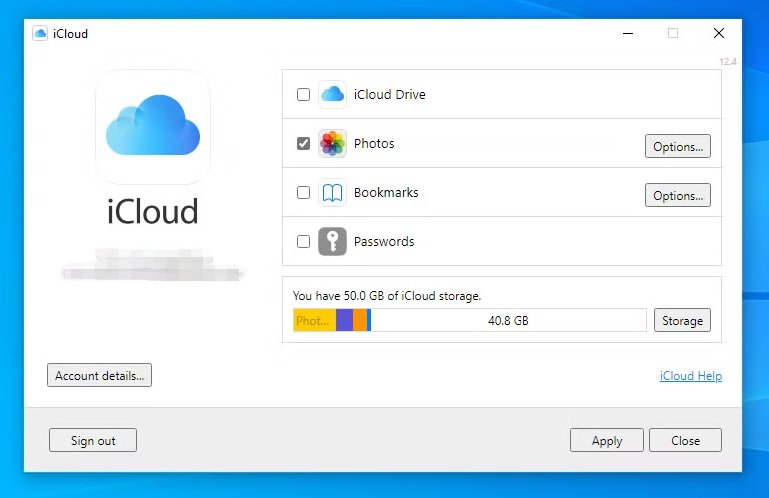Click the iCloud Drive cloud icon
Viewport: 769px width, 498px height.
pos(333,94)
